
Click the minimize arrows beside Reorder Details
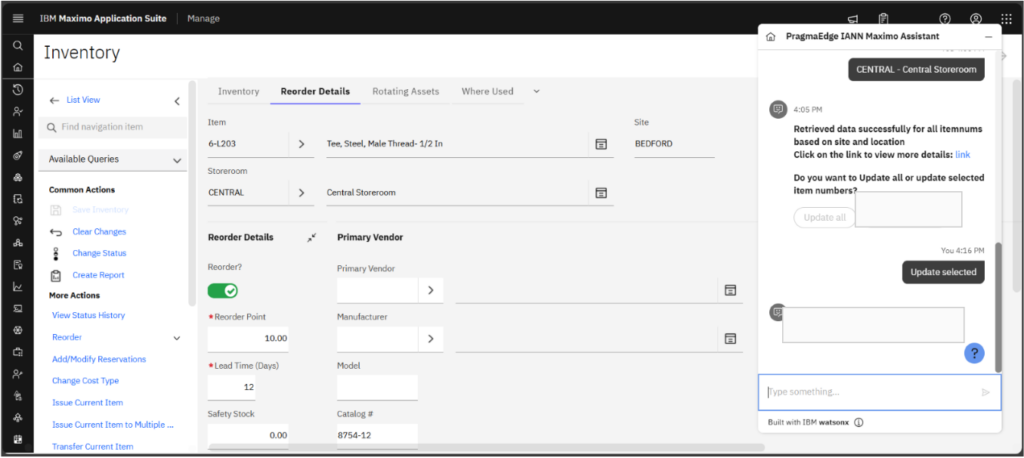pos(312,238)
